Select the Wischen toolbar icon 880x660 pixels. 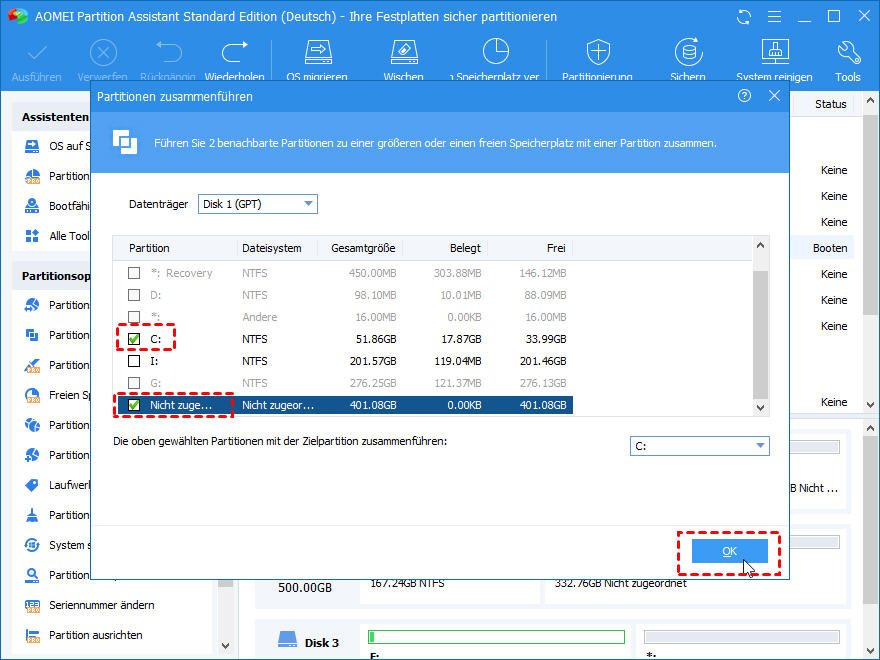point(403,53)
